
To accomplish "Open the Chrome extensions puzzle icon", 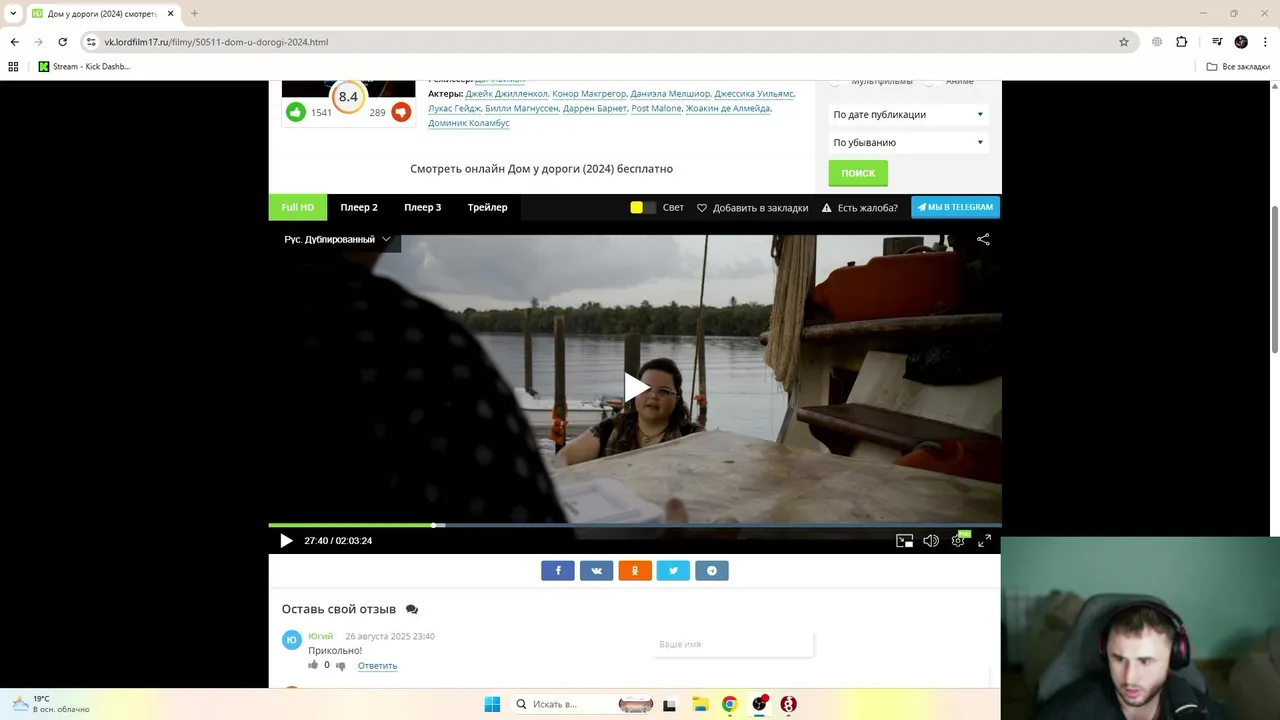I will tap(1181, 42).
